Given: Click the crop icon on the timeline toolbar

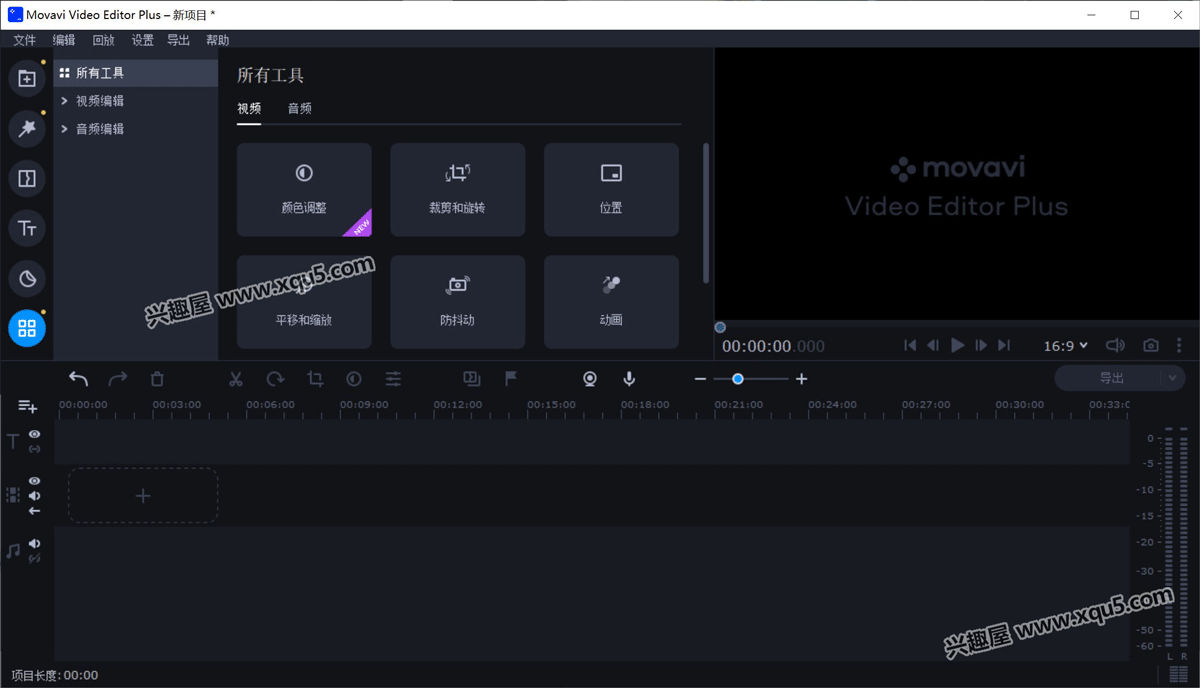Looking at the screenshot, I should pyautogui.click(x=315, y=378).
